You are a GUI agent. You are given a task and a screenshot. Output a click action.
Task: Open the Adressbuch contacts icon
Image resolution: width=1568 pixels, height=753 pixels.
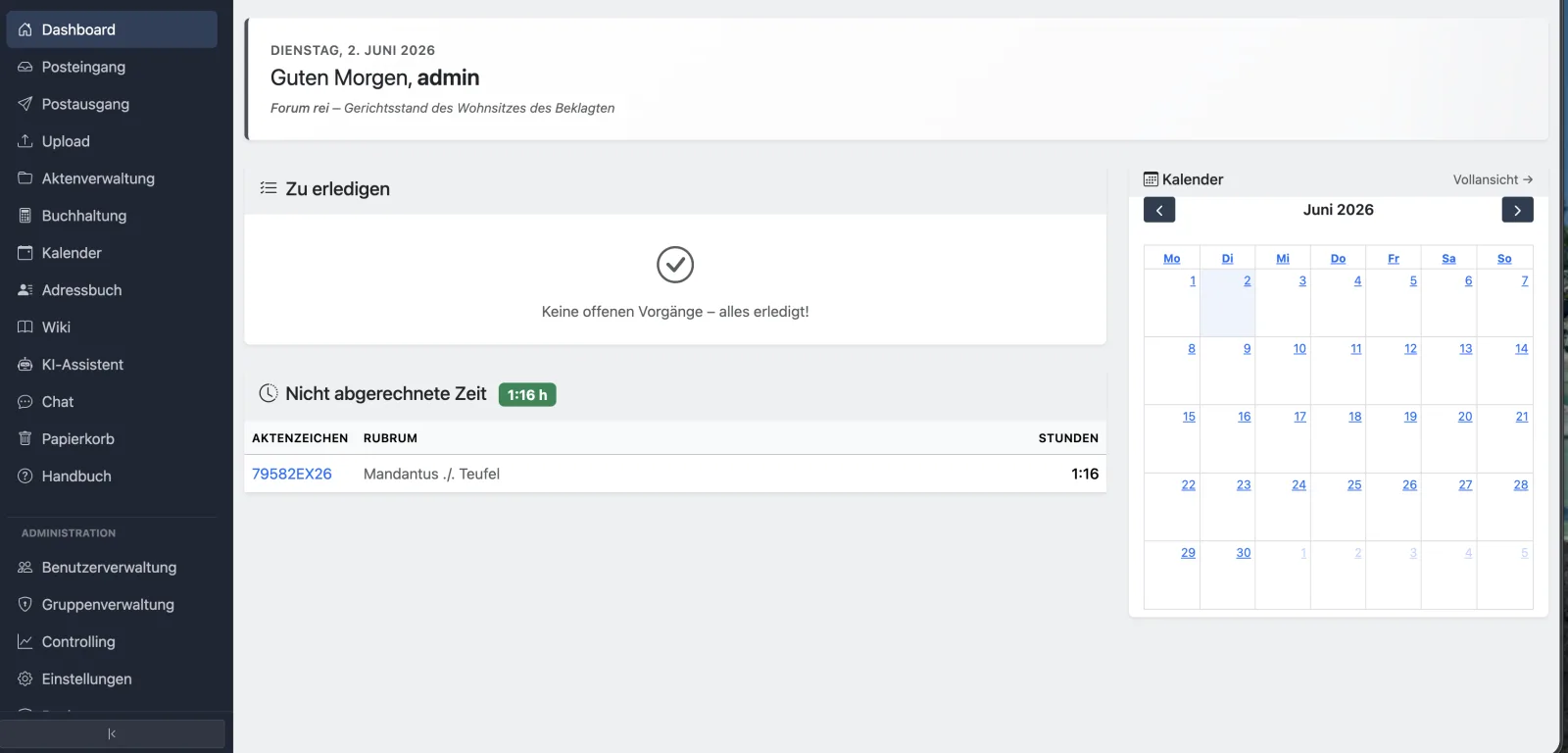pos(25,290)
